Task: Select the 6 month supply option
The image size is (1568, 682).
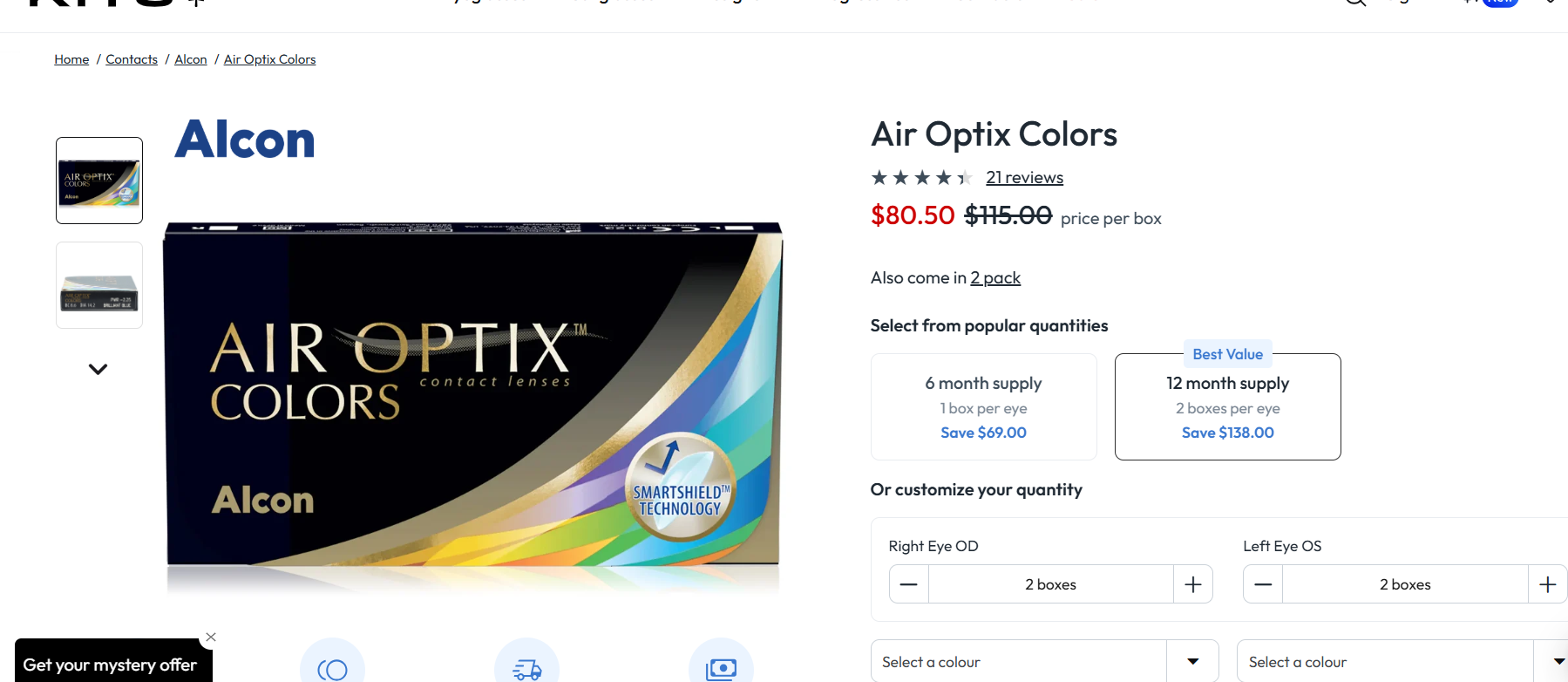Action: click(983, 406)
